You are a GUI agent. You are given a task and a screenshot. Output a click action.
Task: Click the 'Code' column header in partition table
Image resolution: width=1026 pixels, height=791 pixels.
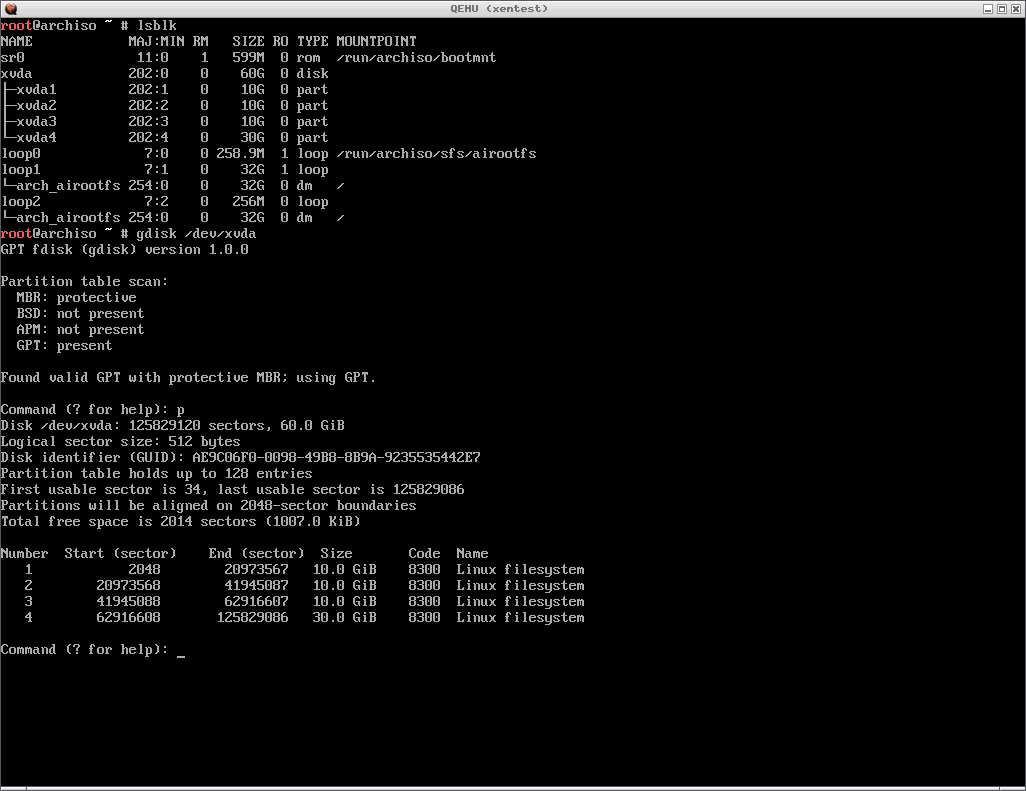[424, 554]
